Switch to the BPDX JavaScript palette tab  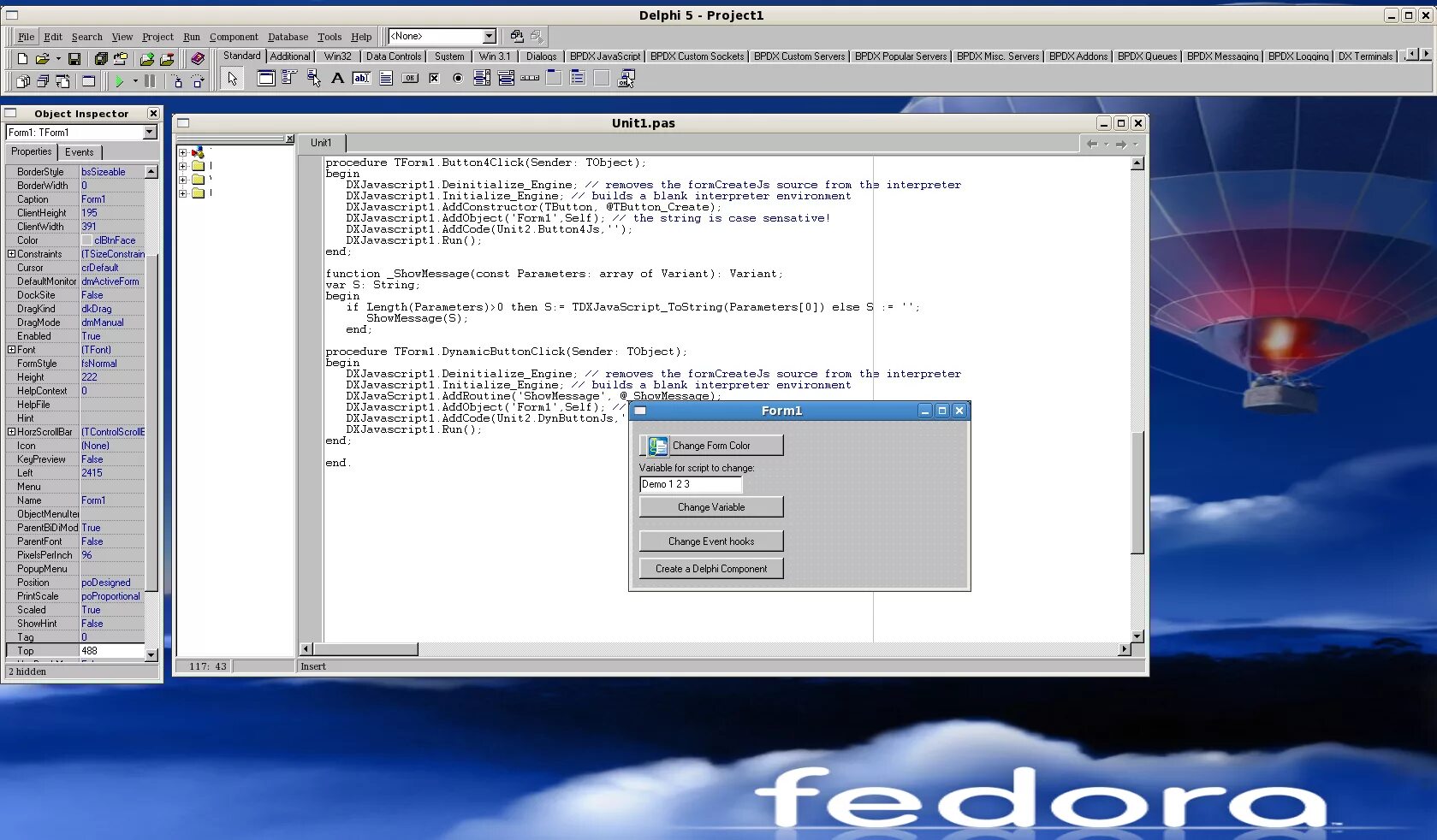(x=604, y=56)
